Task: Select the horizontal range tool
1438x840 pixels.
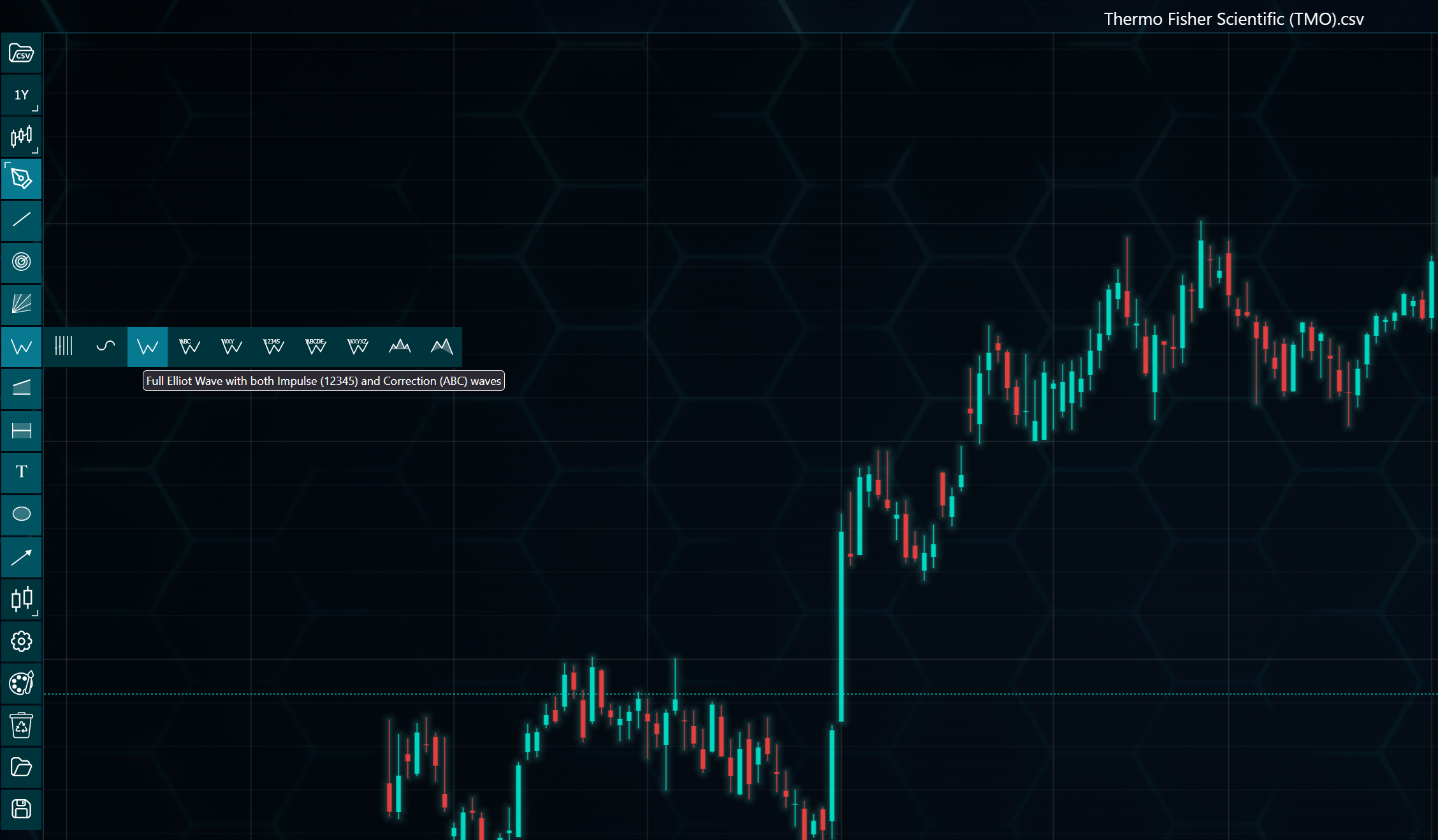Action: 21,431
